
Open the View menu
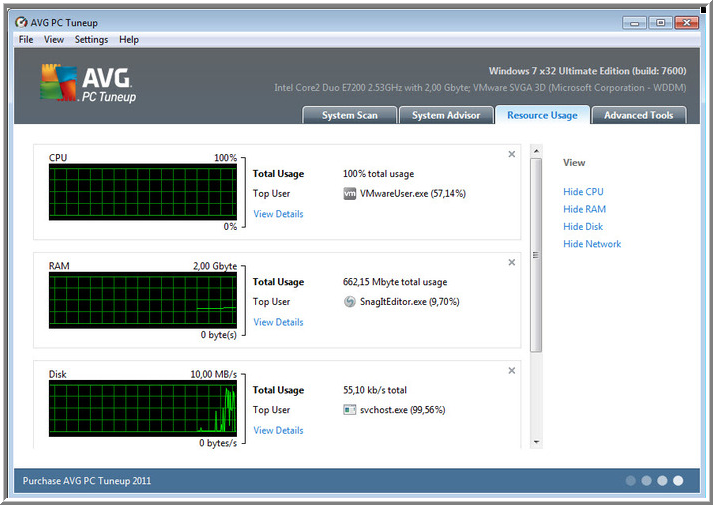54,40
